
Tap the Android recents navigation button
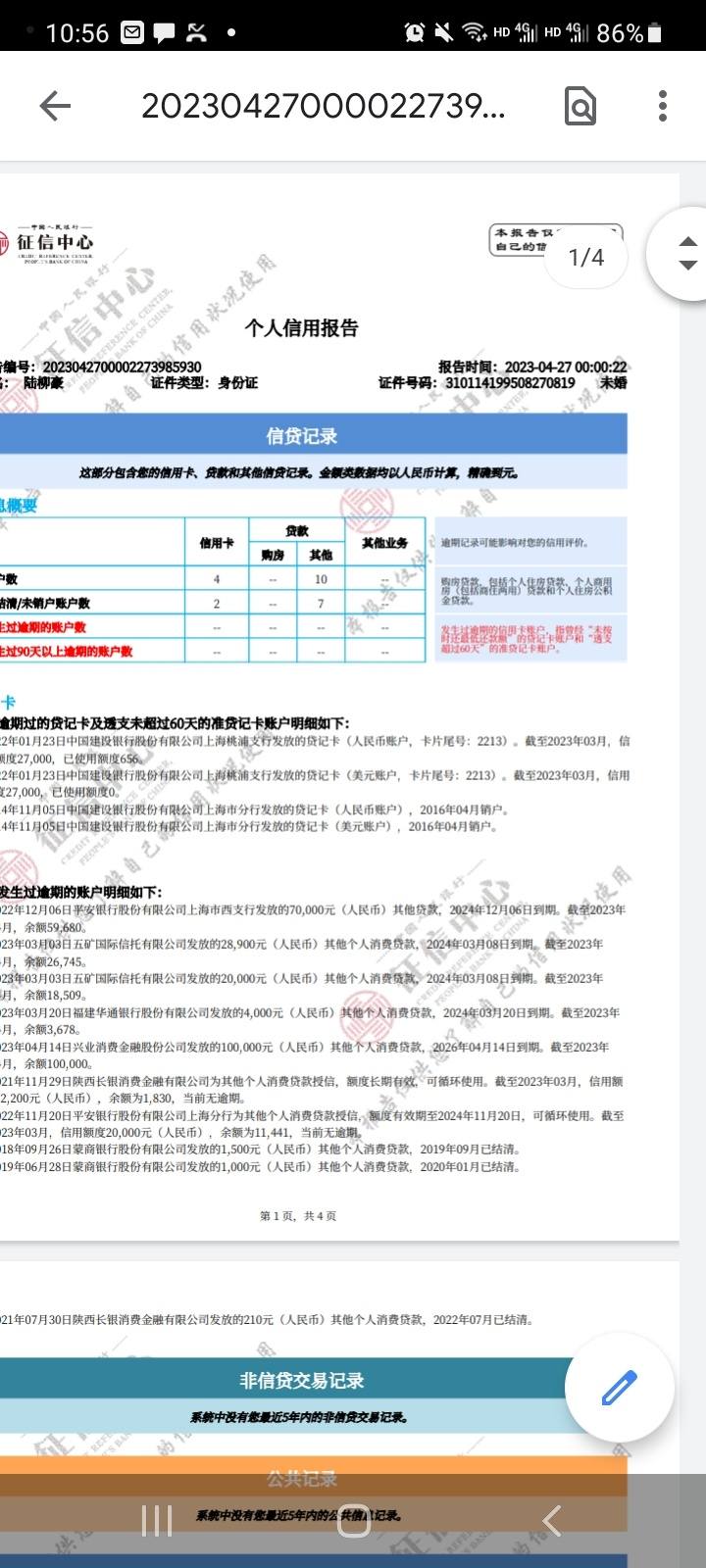[x=157, y=1520]
